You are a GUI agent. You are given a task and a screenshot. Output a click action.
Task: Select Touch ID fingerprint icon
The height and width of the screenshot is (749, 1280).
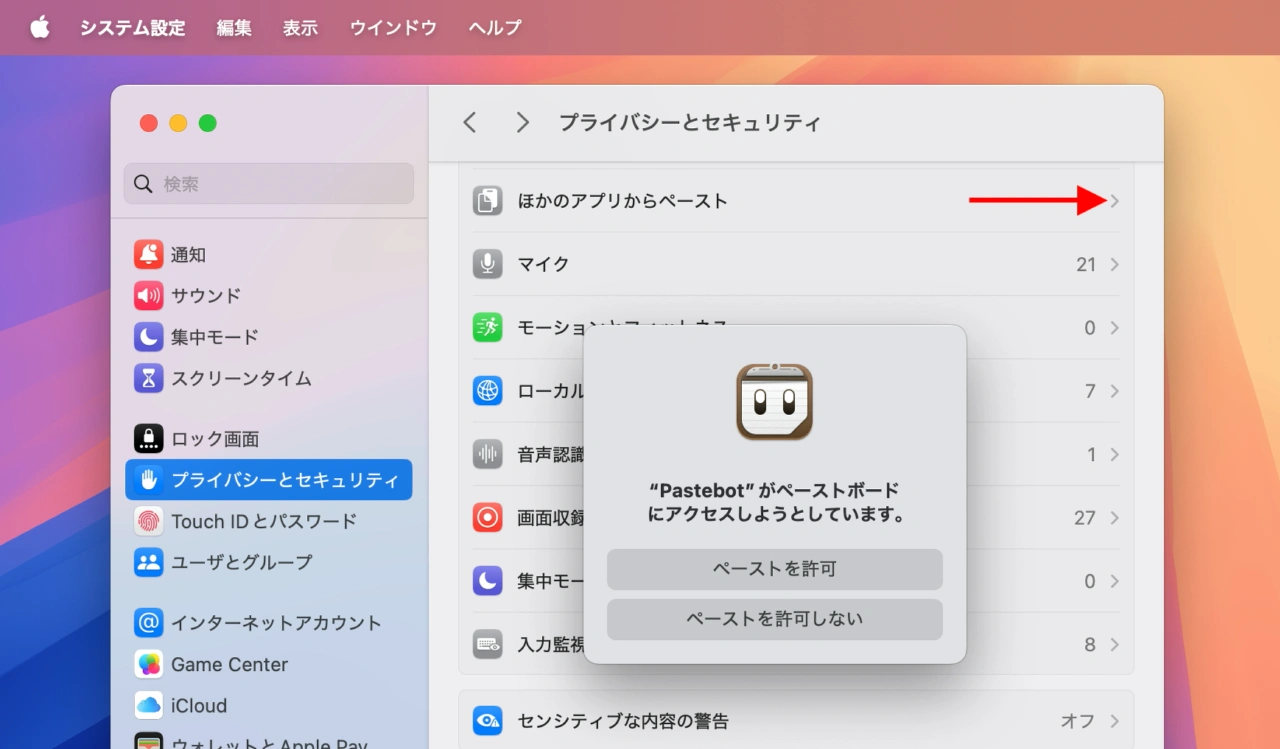pos(149,521)
